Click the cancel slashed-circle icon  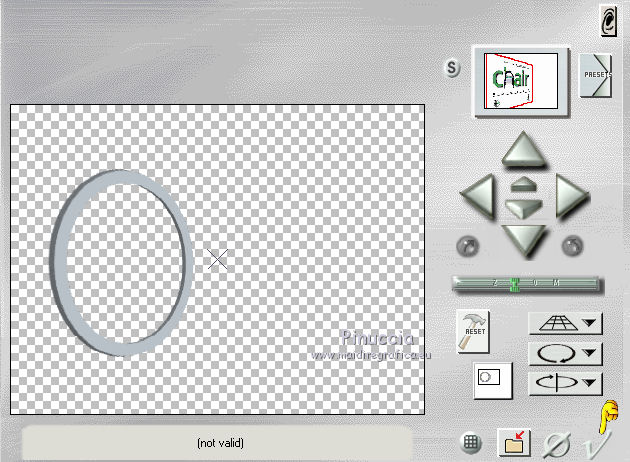click(557, 445)
